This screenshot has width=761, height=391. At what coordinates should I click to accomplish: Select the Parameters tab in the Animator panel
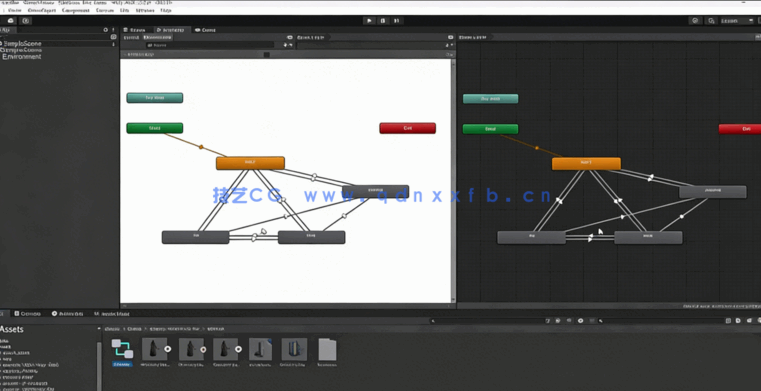[x=158, y=37]
